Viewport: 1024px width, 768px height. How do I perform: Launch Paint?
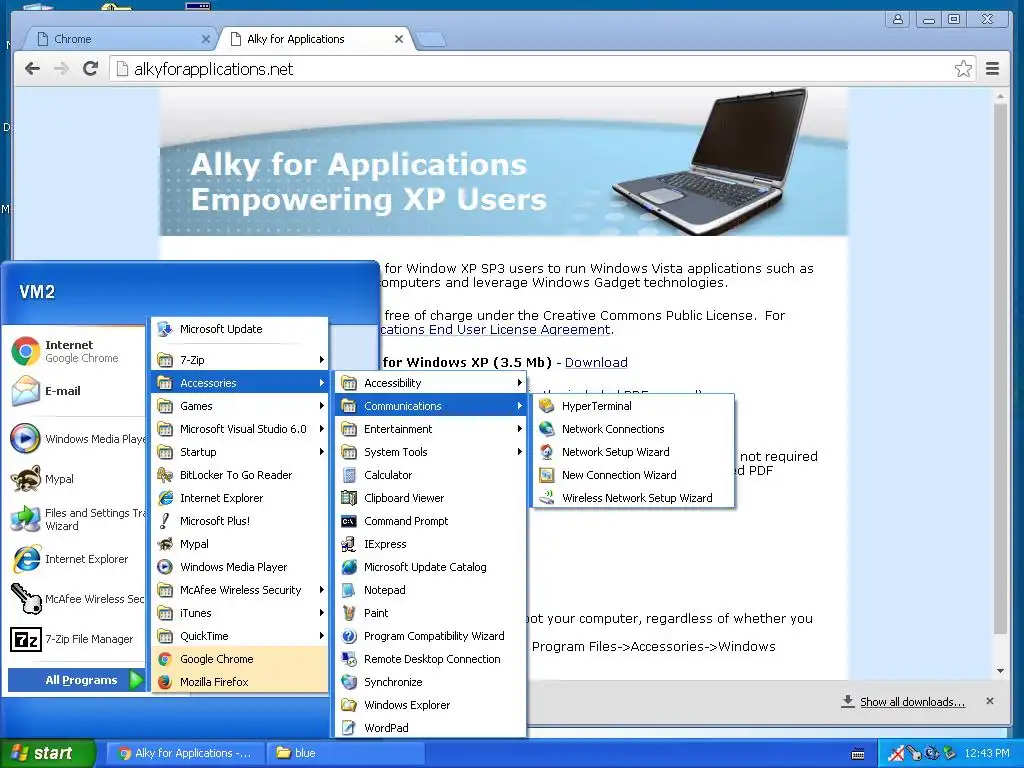point(430,613)
